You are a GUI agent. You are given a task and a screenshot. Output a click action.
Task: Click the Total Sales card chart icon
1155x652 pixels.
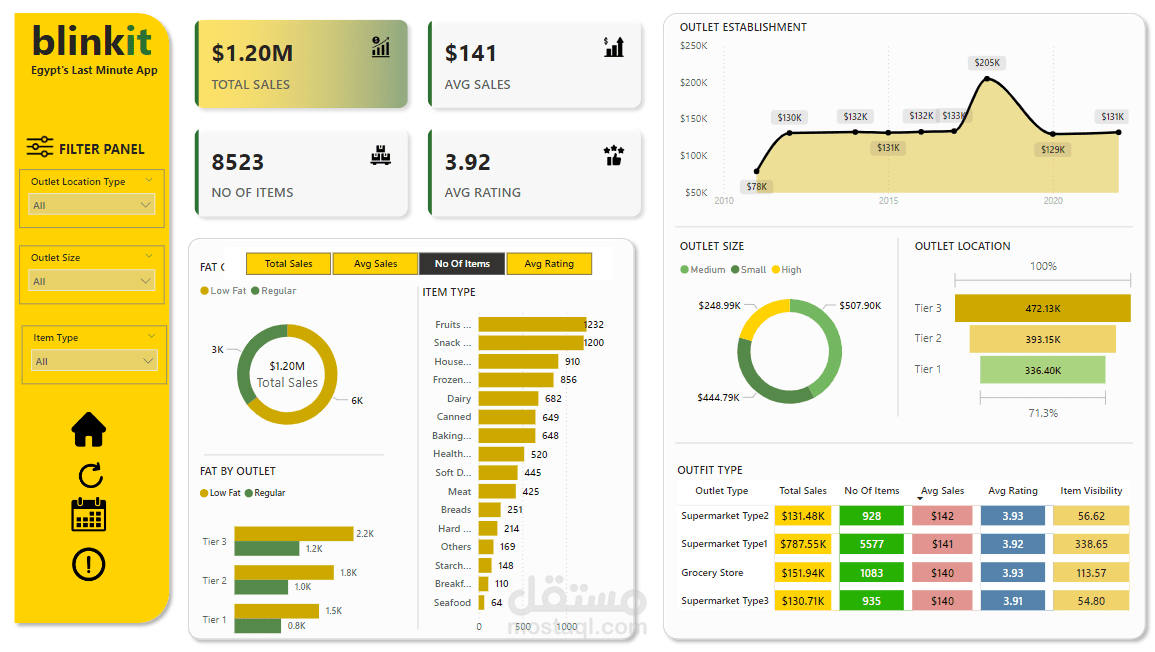pyautogui.click(x=381, y=47)
